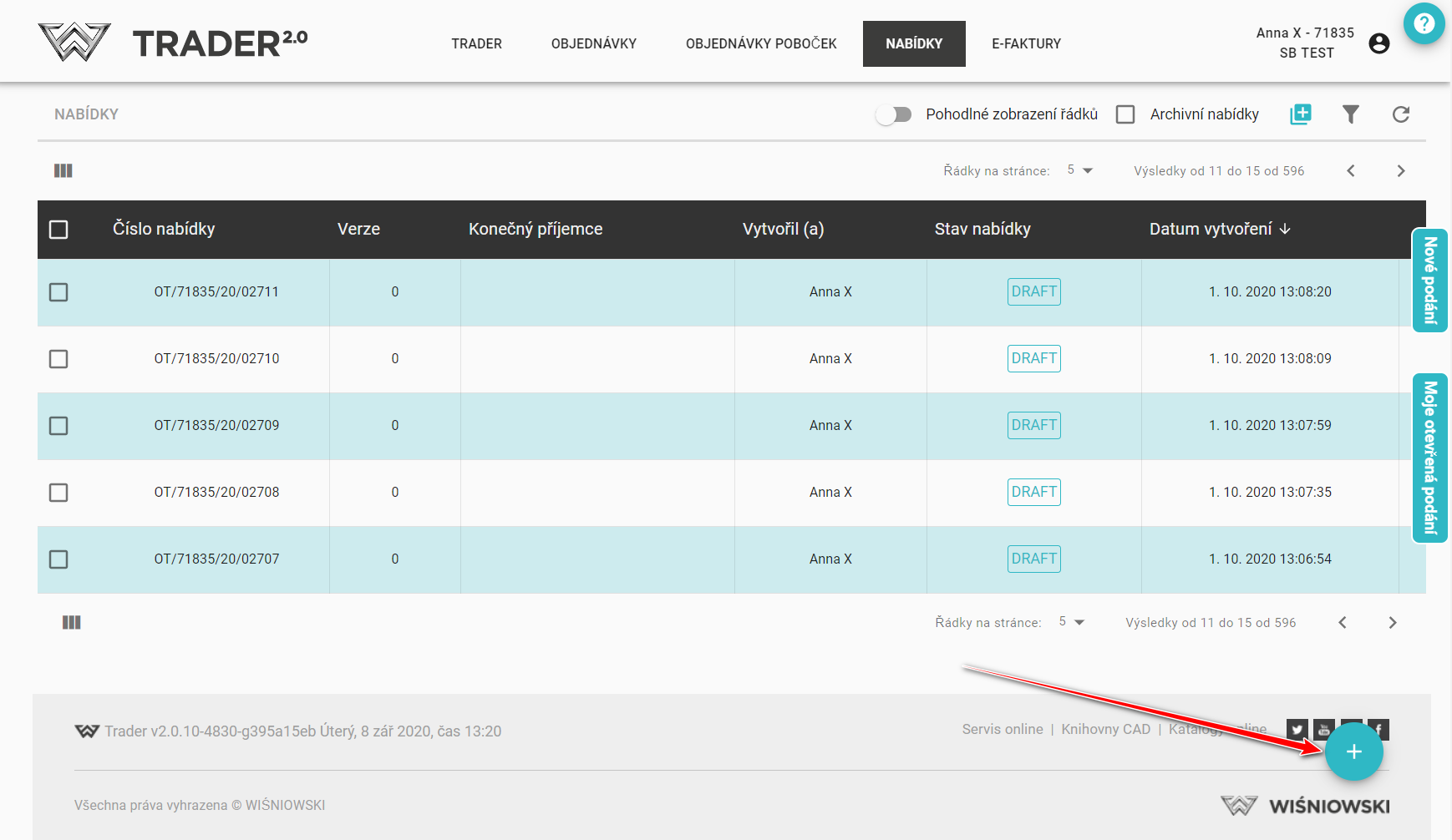
Task: Toggle Pohodlné zobrazení řádků switch
Action: point(894,114)
